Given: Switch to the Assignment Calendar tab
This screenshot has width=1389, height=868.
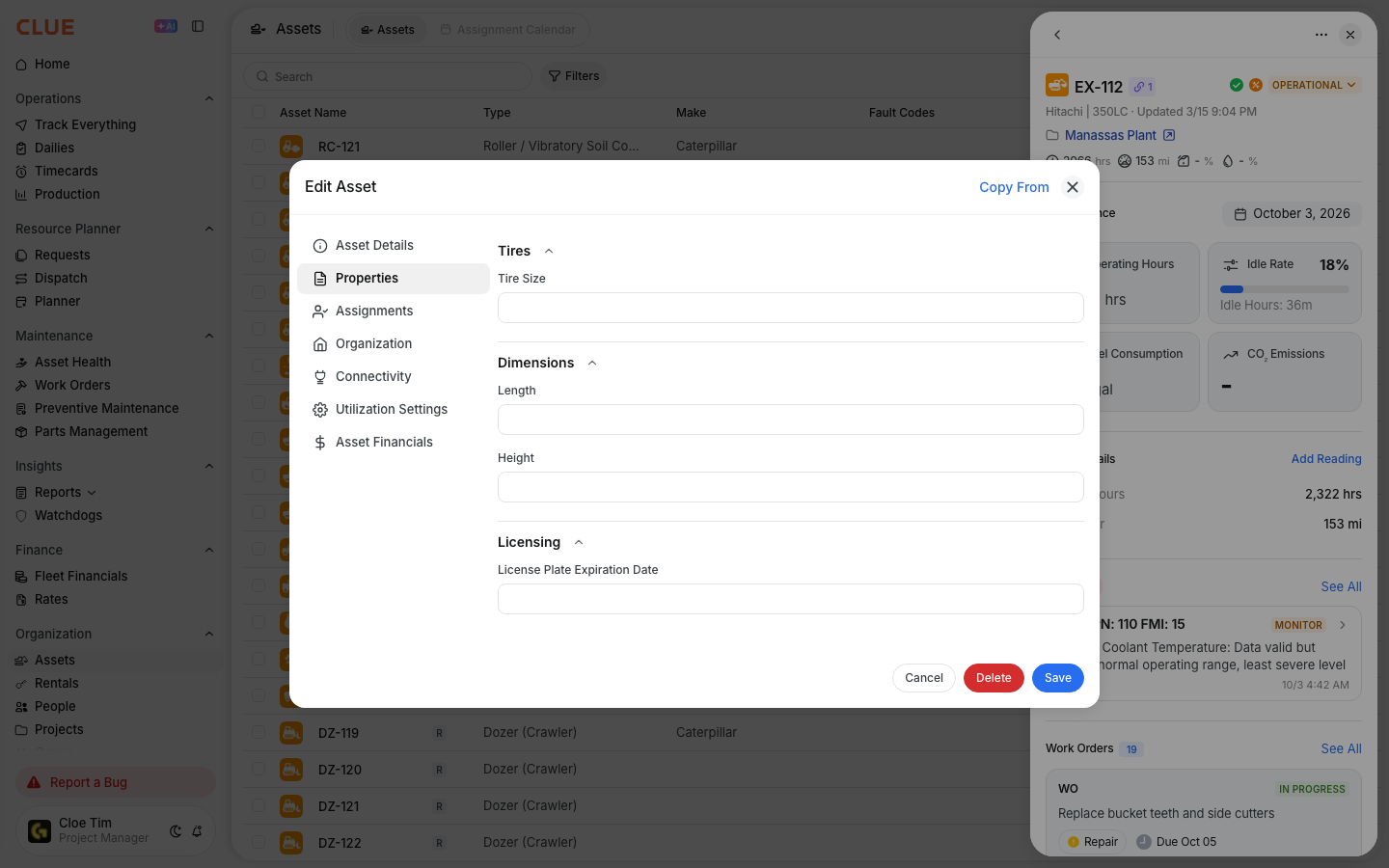Looking at the screenshot, I should pos(507,30).
